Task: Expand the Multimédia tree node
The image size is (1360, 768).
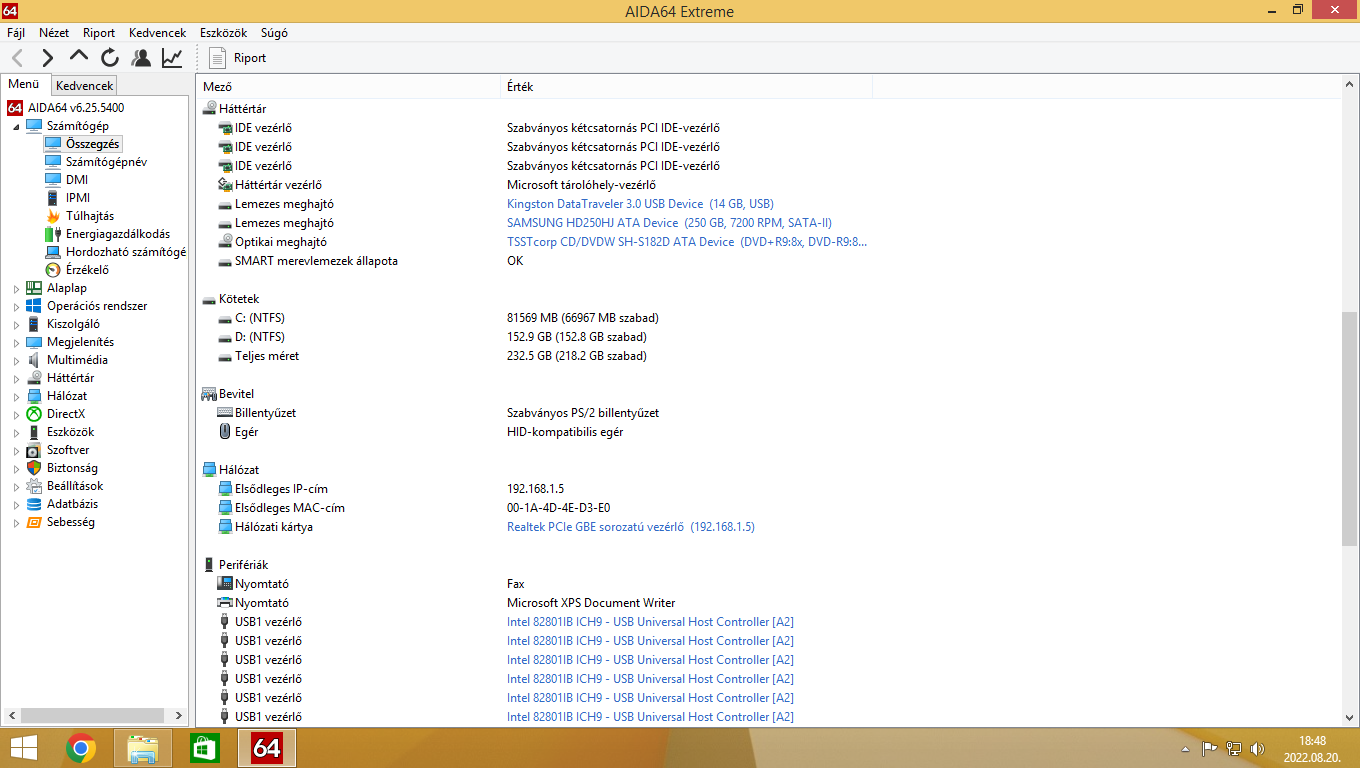Action: point(16,360)
